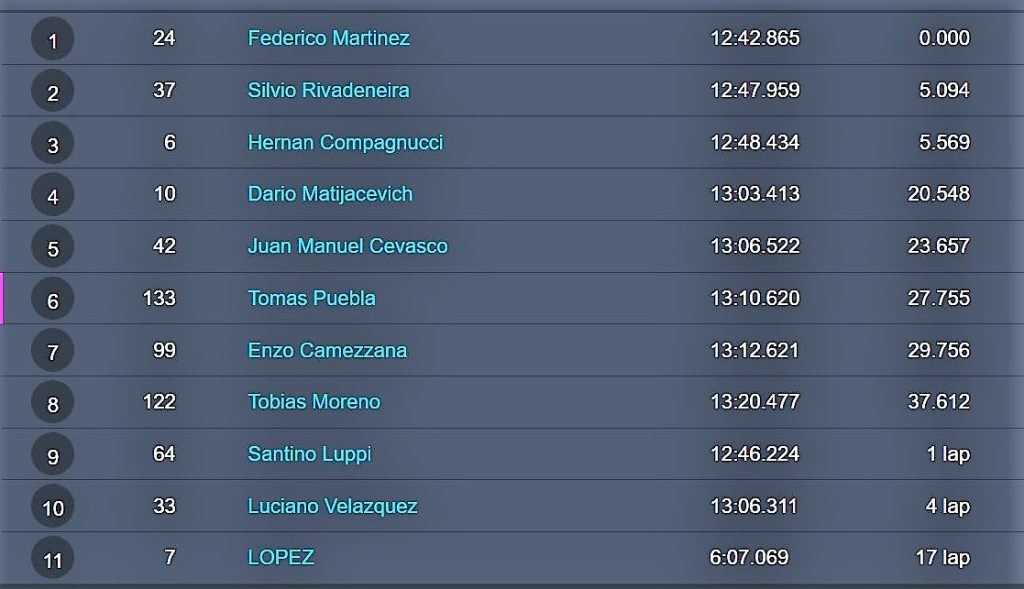Image resolution: width=1024 pixels, height=589 pixels.
Task: Select Dario Matijacevich driver name
Action: pyautogui.click(x=330, y=194)
